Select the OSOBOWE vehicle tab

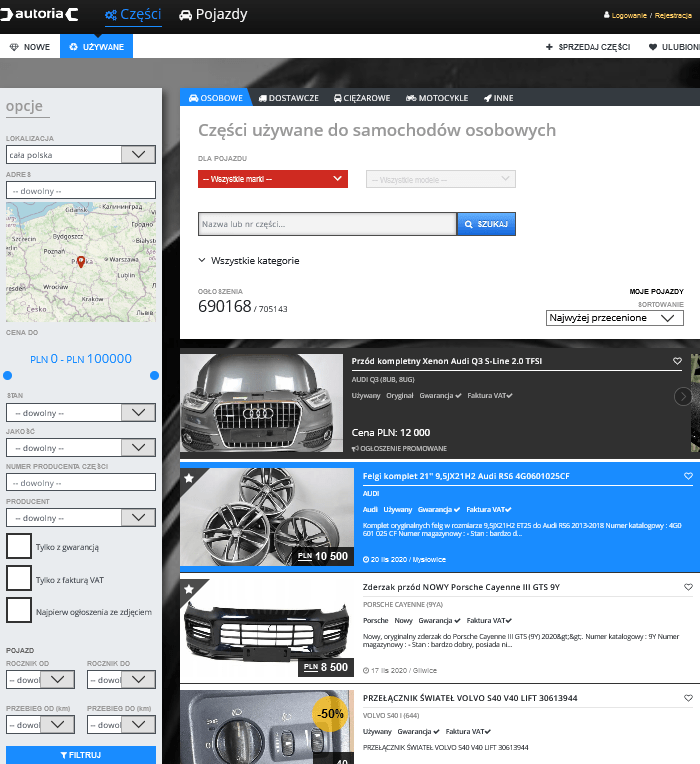pyautogui.click(x=216, y=98)
